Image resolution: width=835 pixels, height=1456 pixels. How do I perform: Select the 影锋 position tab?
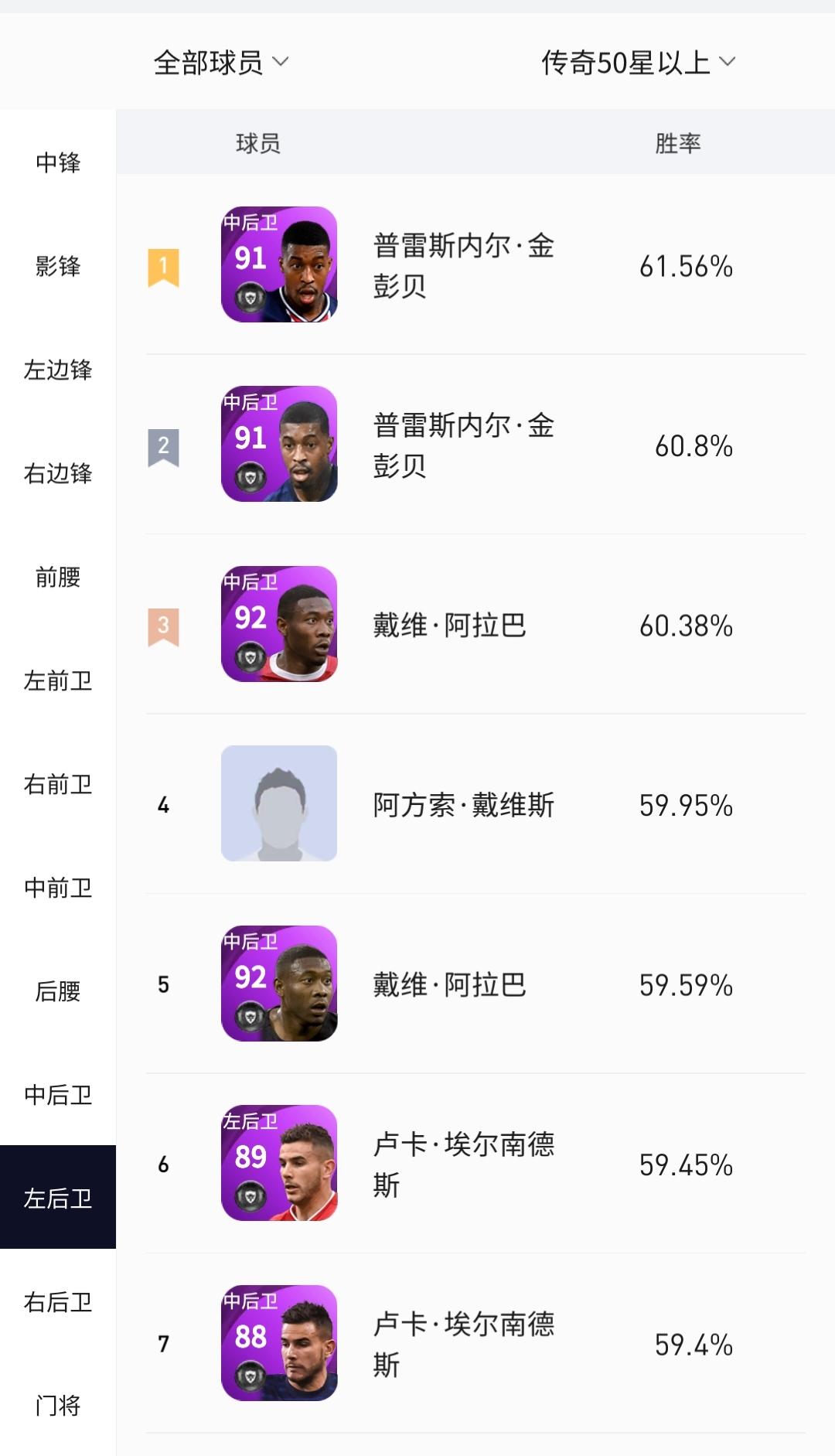click(x=58, y=266)
